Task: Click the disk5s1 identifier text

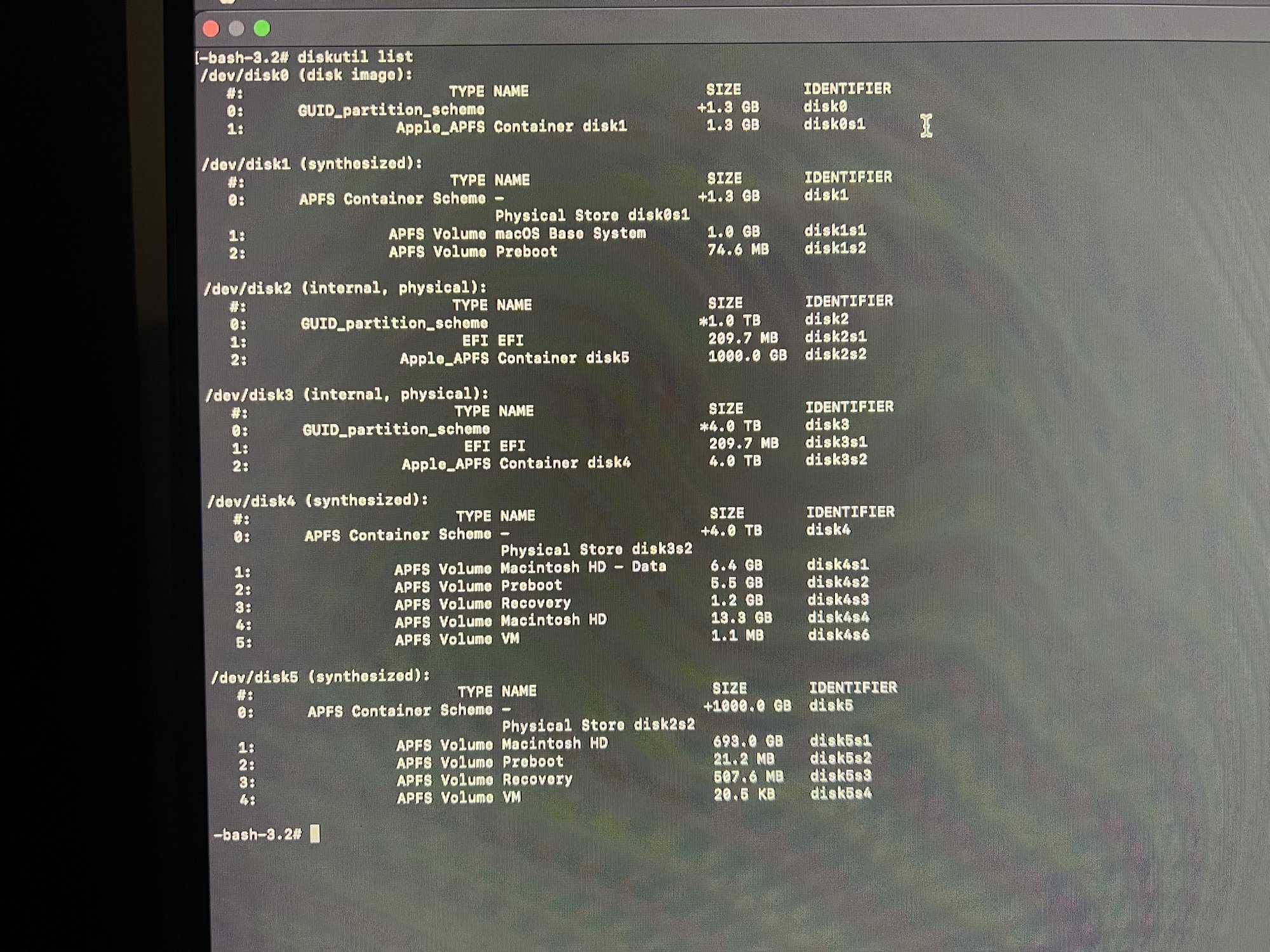Action: 840,741
